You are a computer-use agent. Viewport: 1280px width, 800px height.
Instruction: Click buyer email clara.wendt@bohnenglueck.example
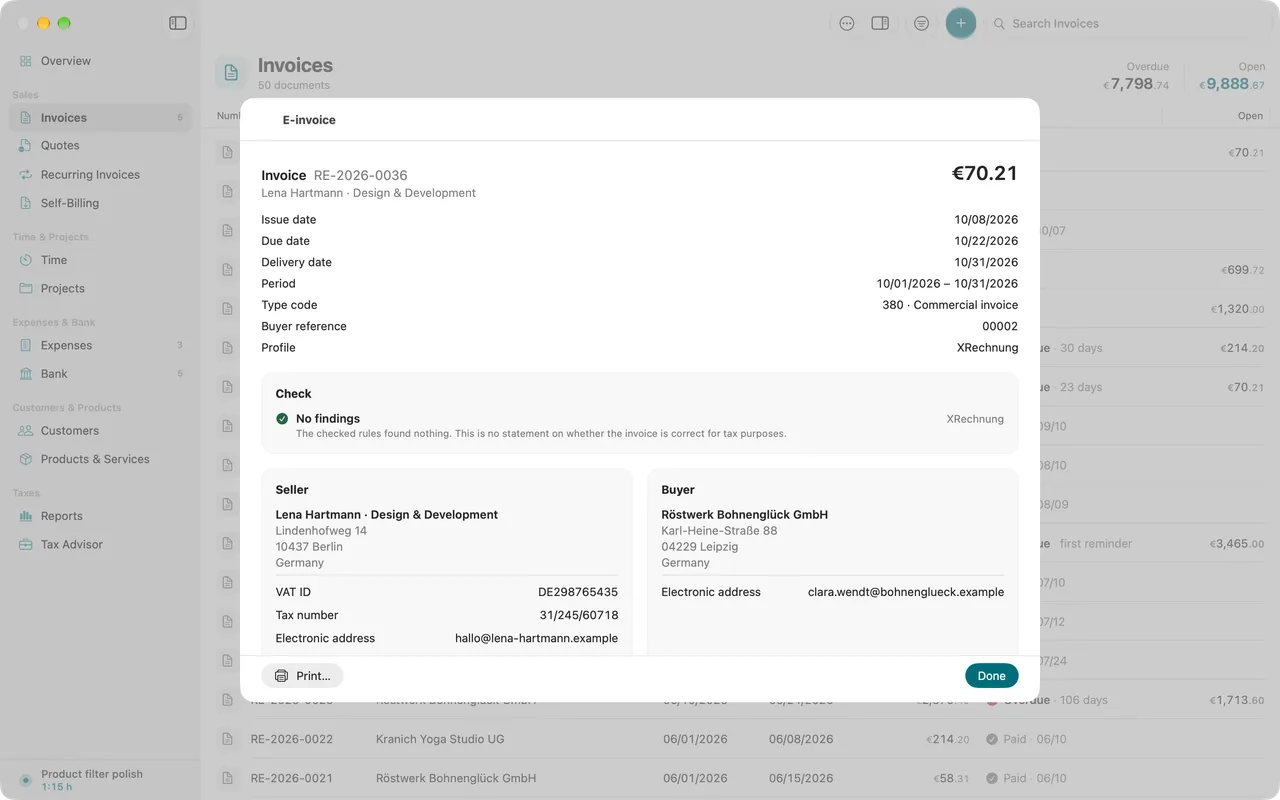tap(906, 592)
